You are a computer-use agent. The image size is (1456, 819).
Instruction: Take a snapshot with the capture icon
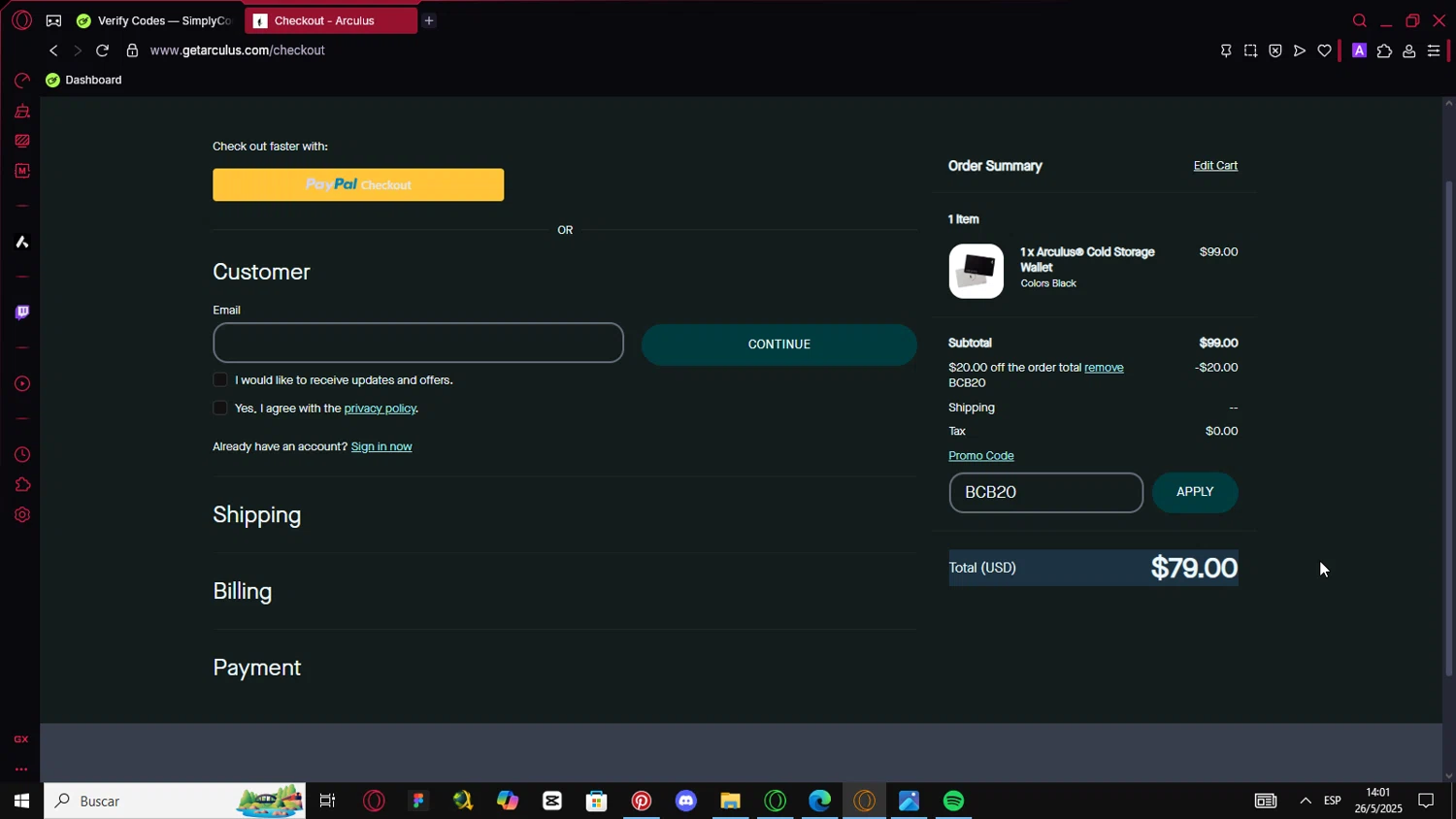(x=1250, y=50)
